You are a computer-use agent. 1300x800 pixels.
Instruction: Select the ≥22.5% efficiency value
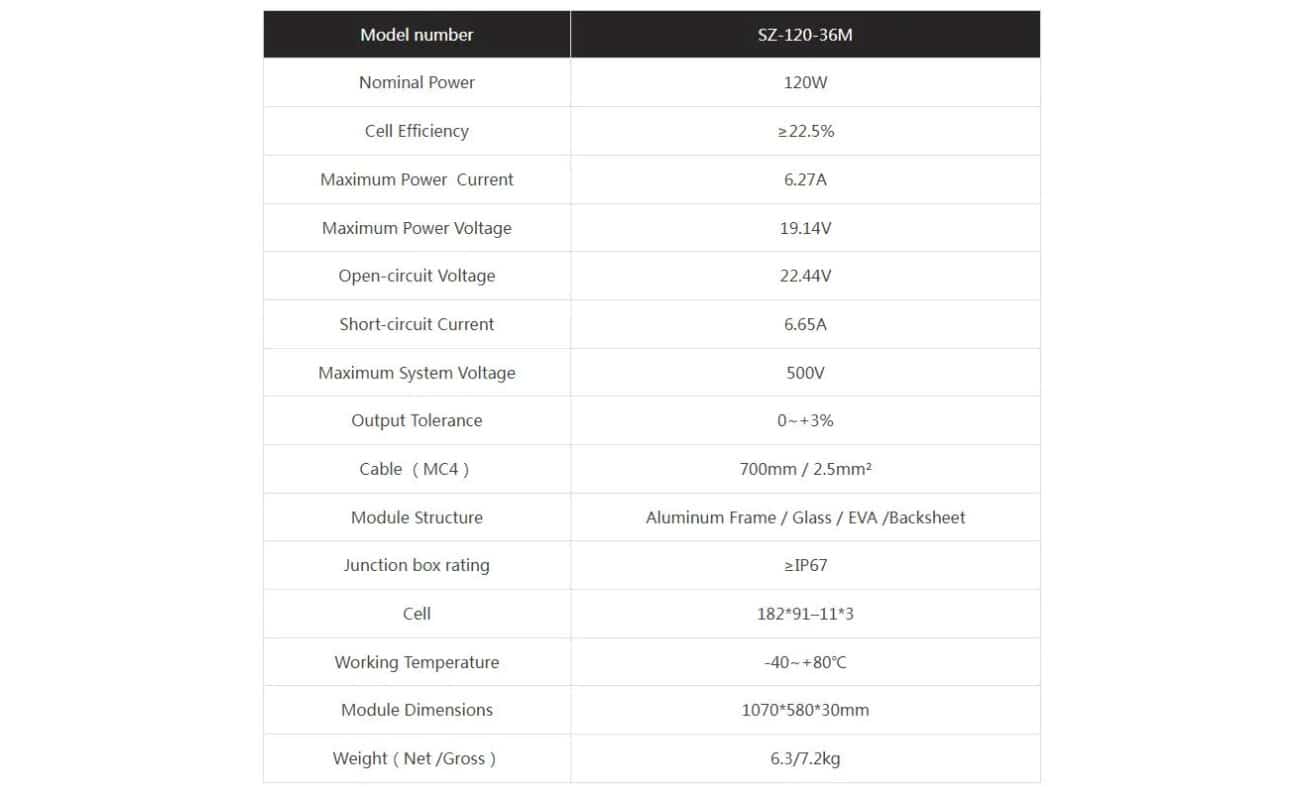(x=805, y=131)
